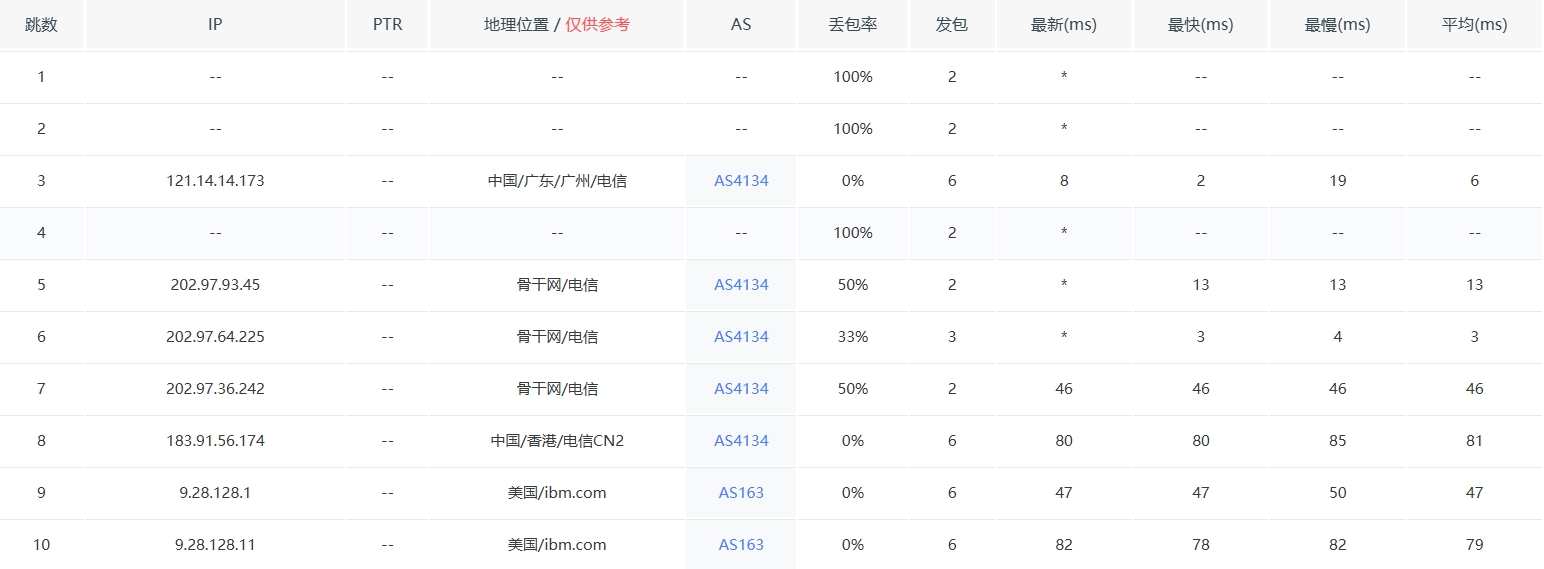
Task: Click the average value 79 in hop 10
Action: tap(1475, 545)
